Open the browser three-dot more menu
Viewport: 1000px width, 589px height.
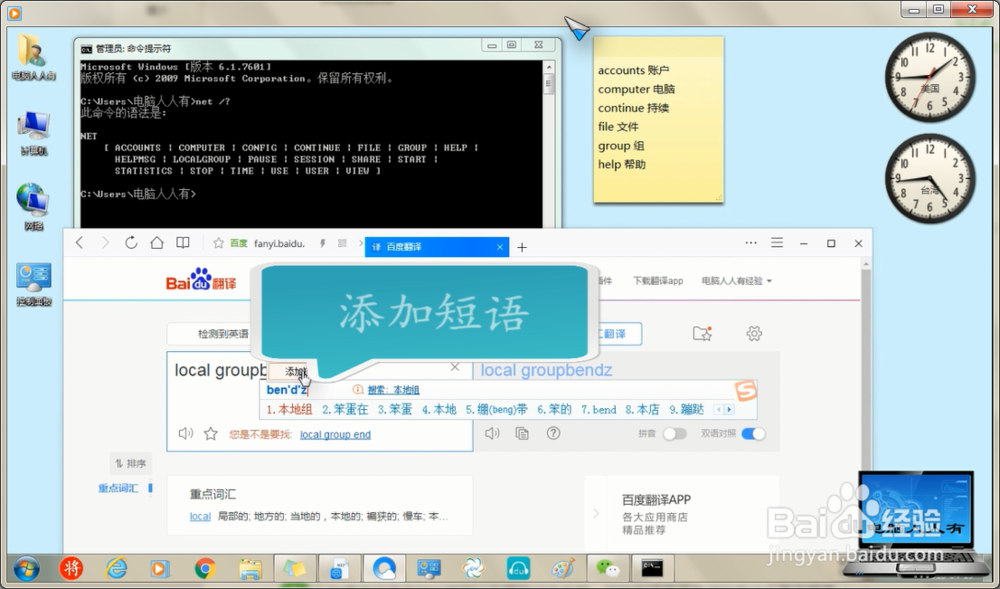click(751, 243)
